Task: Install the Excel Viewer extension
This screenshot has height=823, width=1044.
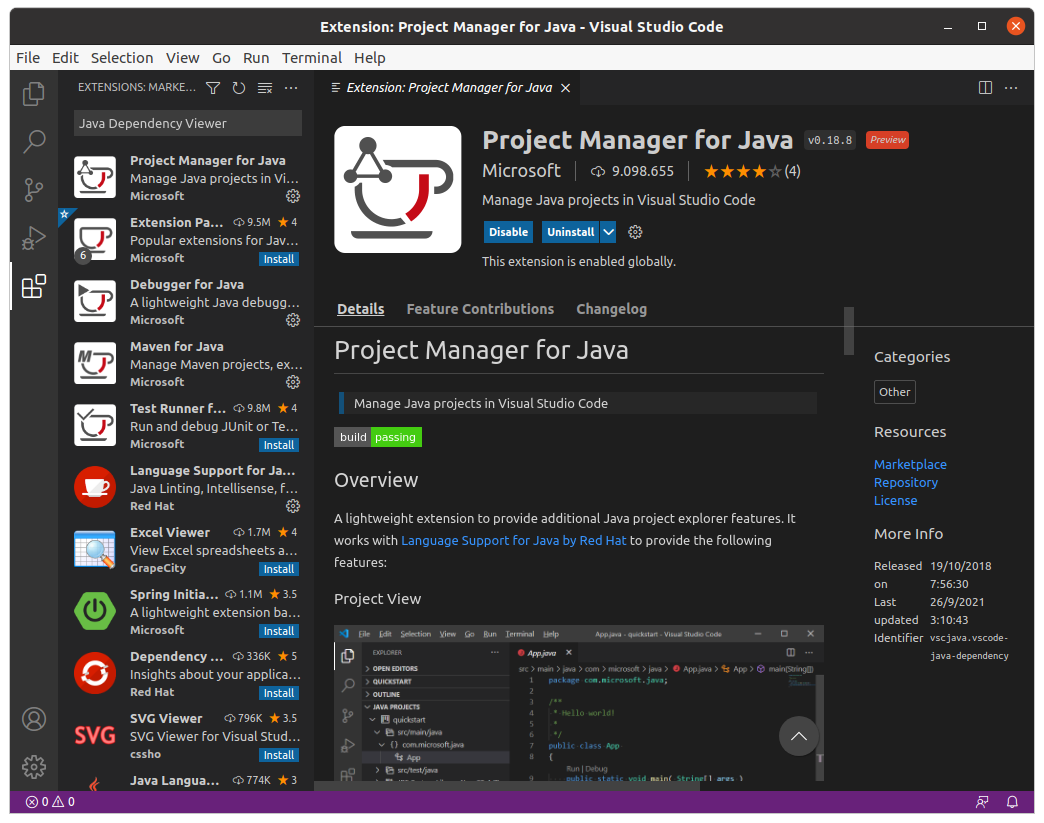Action: coord(278,568)
